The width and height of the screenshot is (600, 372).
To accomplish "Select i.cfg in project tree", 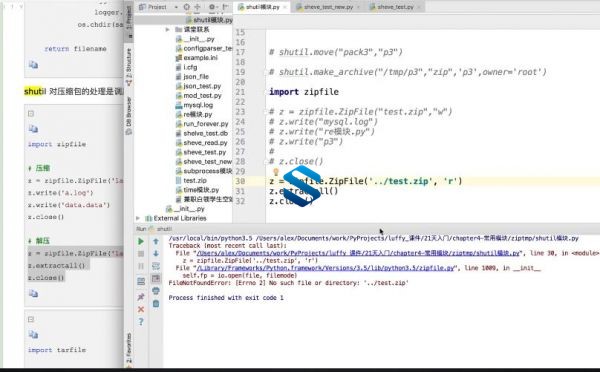I will [x=187, y=67].
